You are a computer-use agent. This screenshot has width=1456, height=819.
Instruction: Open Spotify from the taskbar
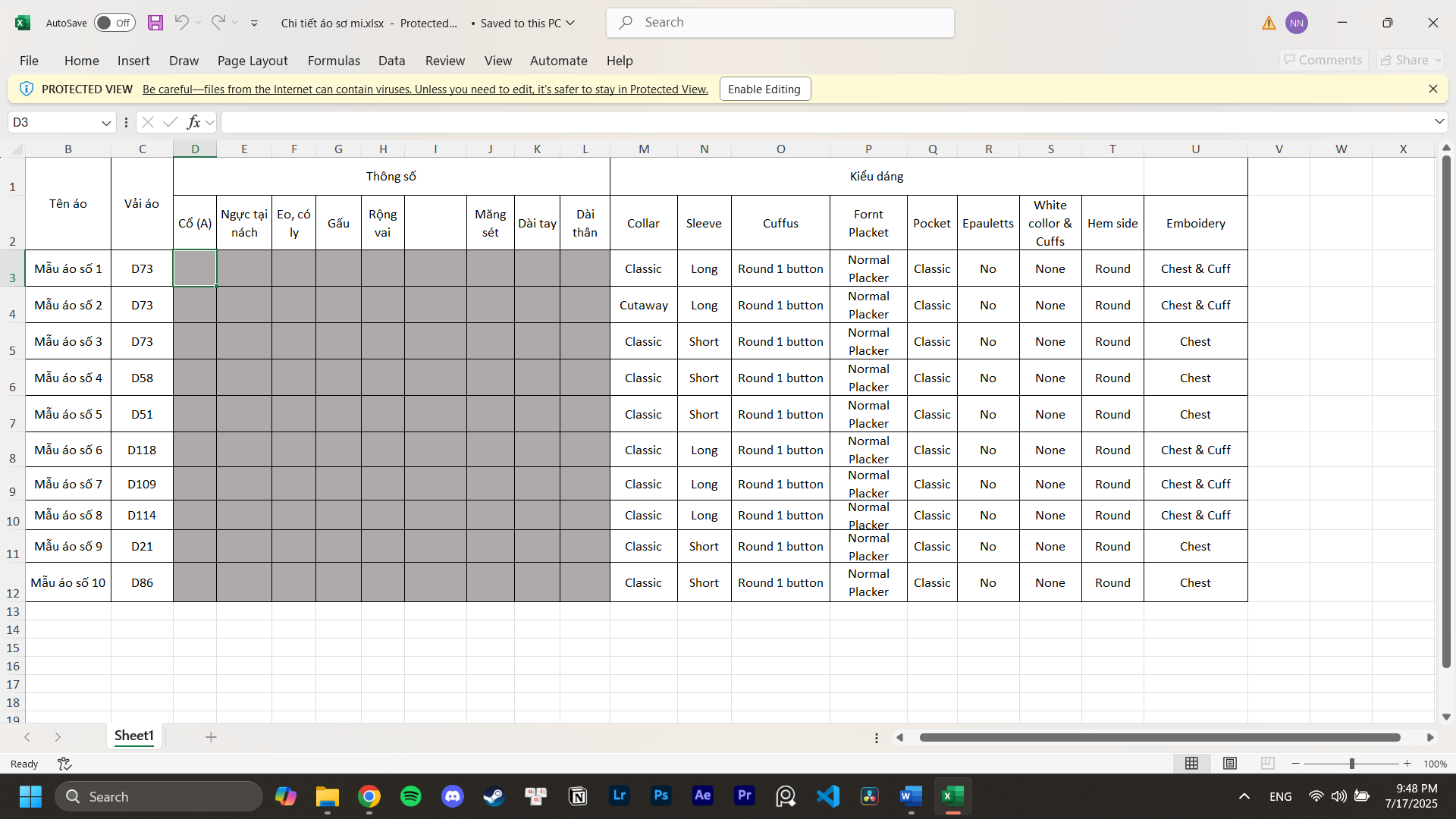click(x=411, y=796)
